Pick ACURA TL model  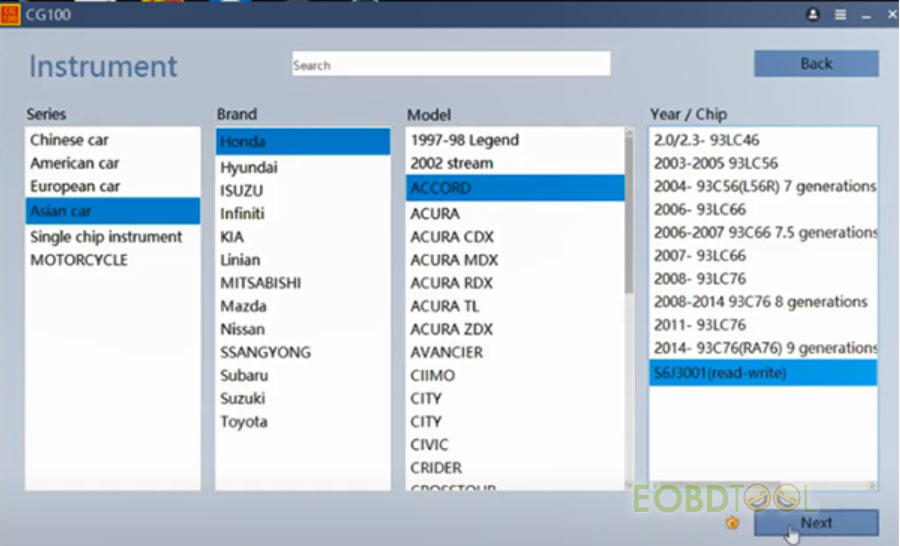click(515, 306)
